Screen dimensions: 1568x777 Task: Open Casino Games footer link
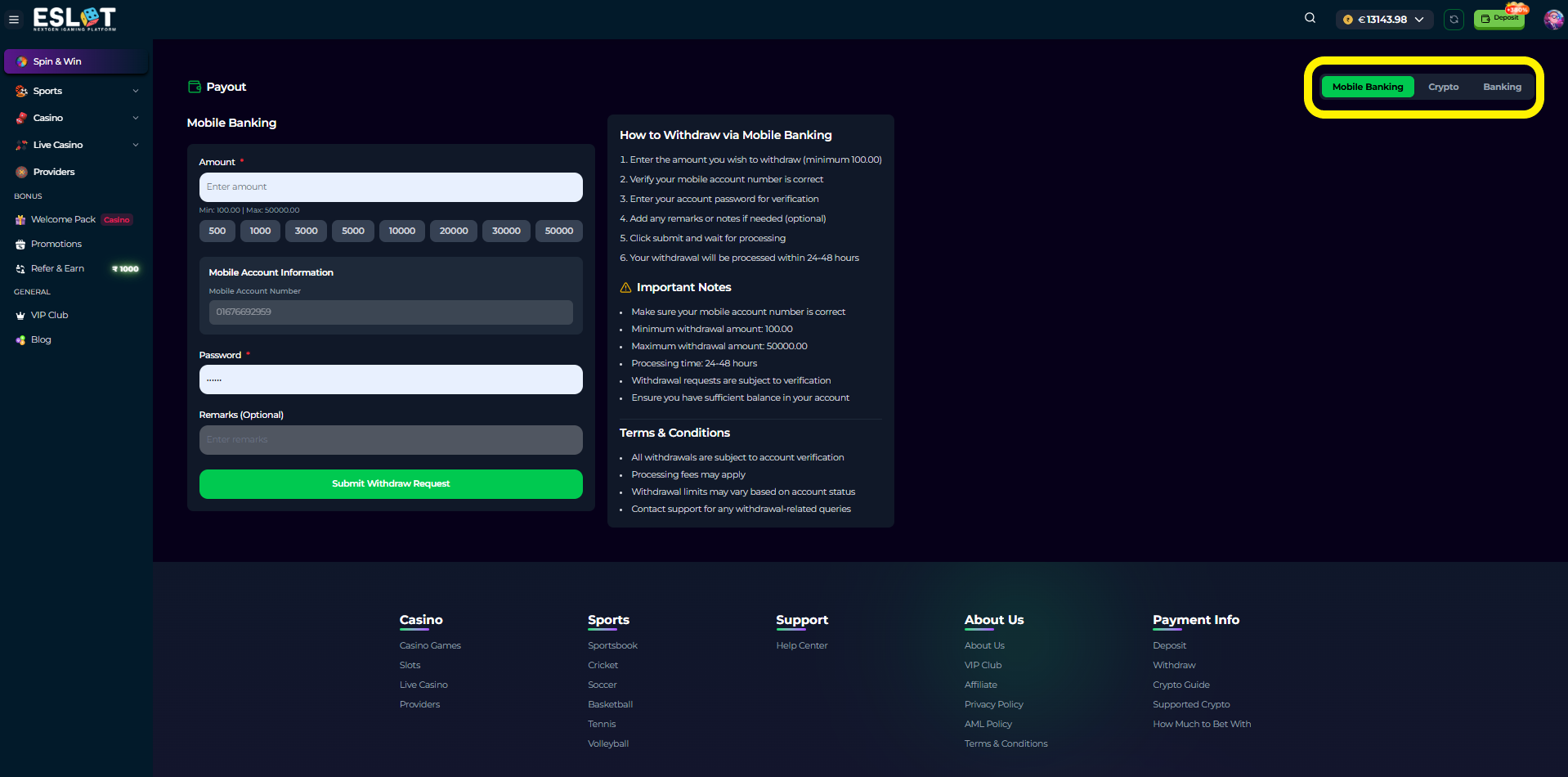click(x=430, y=645)
